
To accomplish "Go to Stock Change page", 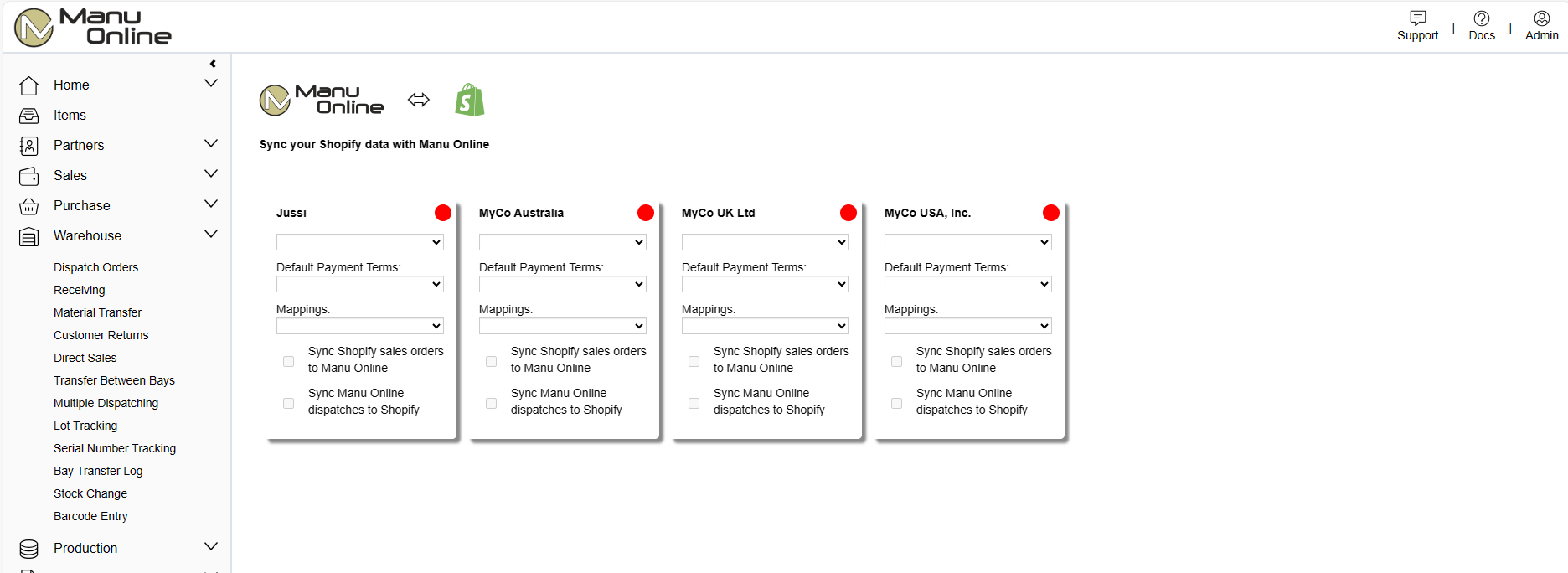I will 90,493.
